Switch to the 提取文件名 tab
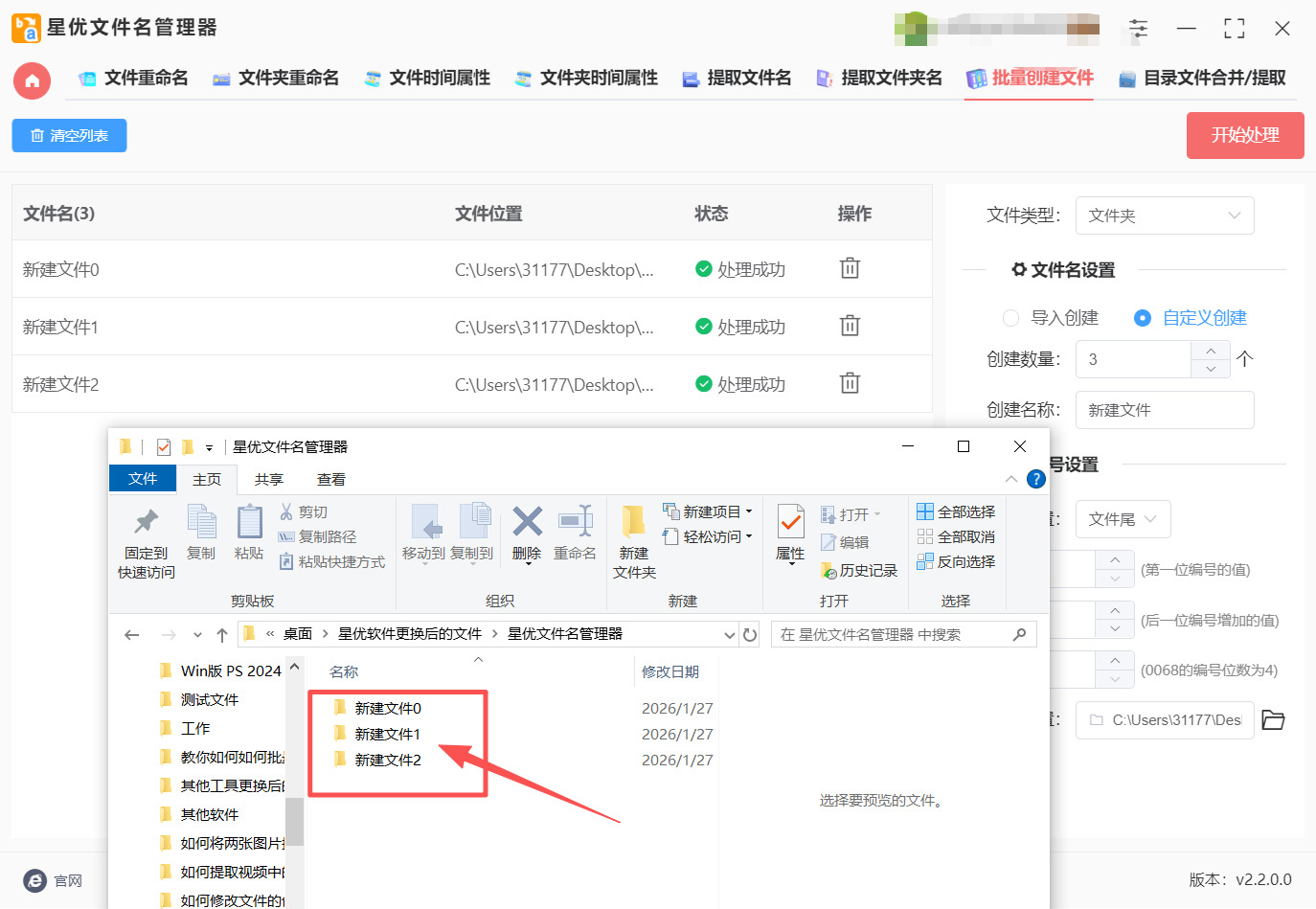The height and width of the screenshot is (909, 1316). (x=737, y=79)
